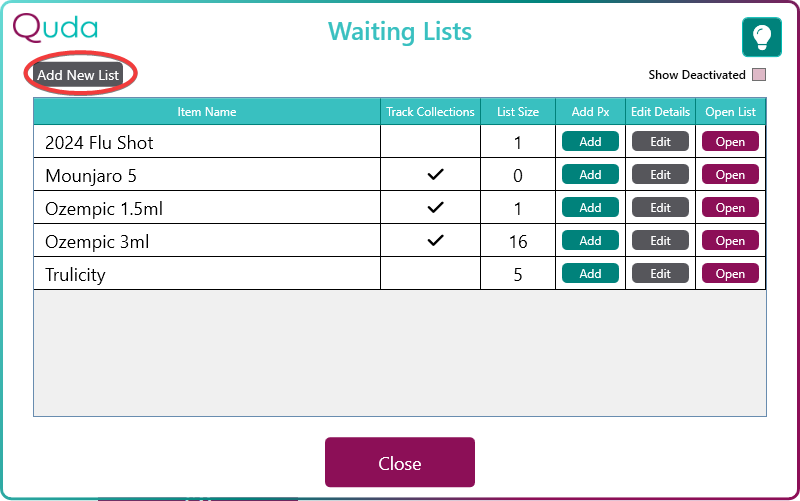Sort by List Size column header

click(518, 112)
